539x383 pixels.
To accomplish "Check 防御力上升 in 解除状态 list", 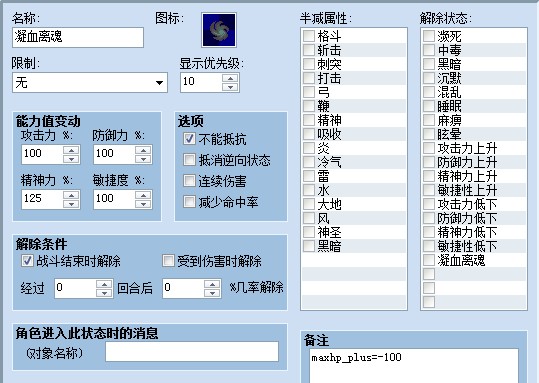I will [429, 162].
